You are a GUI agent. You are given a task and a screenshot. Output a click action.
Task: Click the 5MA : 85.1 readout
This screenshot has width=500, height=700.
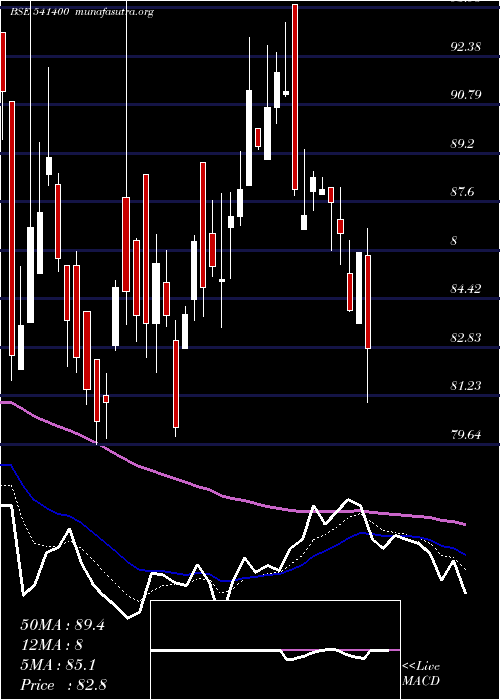point(58,665)
